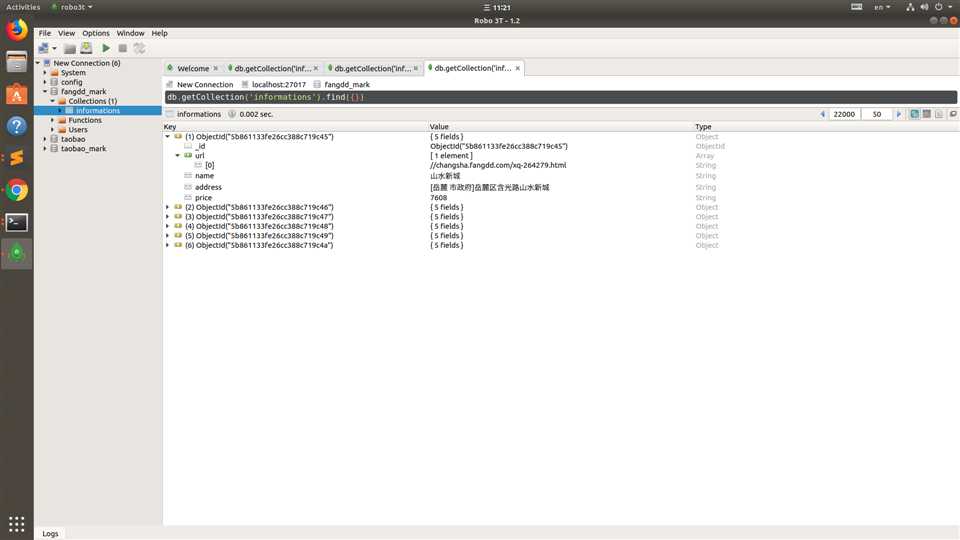Open Terminal from the dock

[17, 222]
